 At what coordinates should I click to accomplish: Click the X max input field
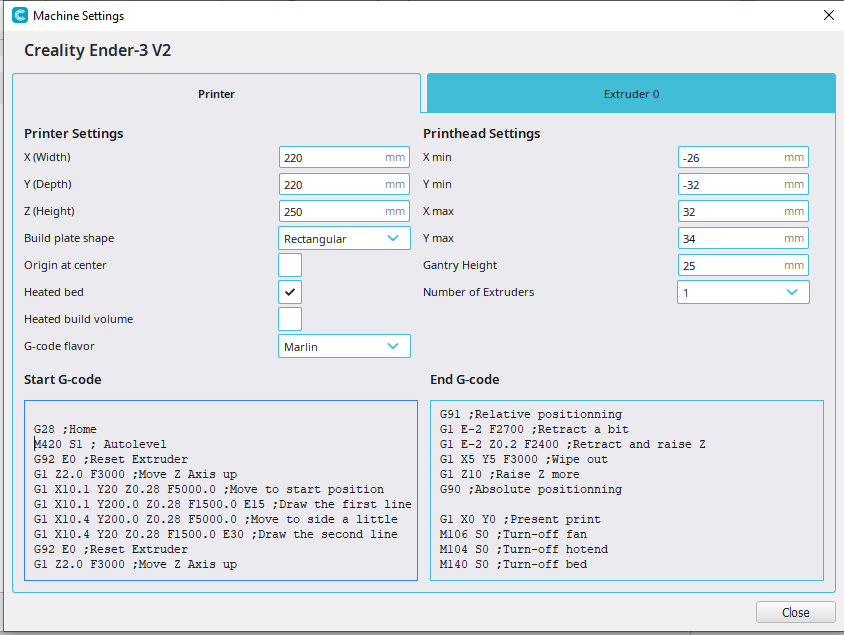[x=743, y=211]
